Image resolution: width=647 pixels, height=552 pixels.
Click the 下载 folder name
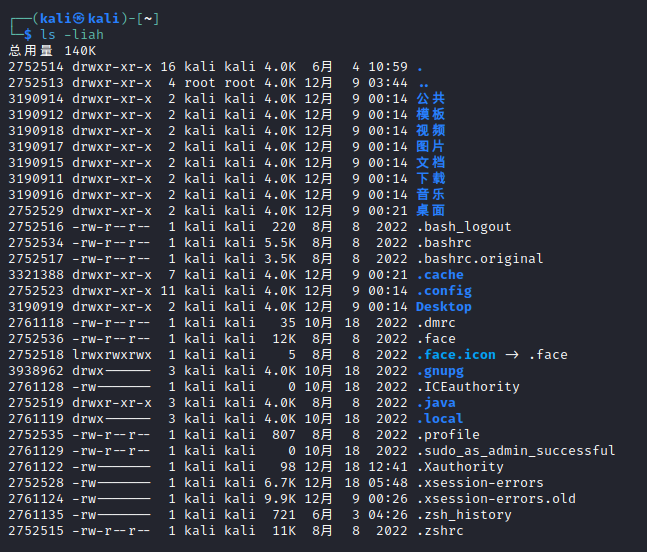[430, 178]
